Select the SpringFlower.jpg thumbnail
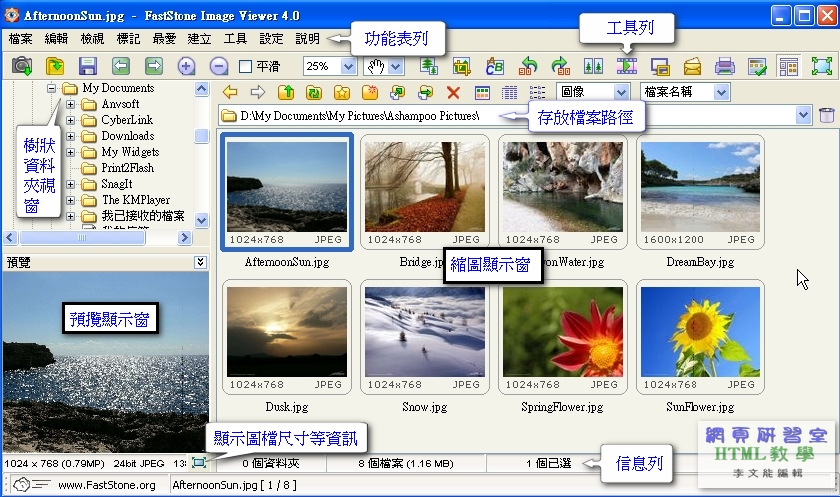This screenshot has height=497, width=840. (x=562, y=337)
